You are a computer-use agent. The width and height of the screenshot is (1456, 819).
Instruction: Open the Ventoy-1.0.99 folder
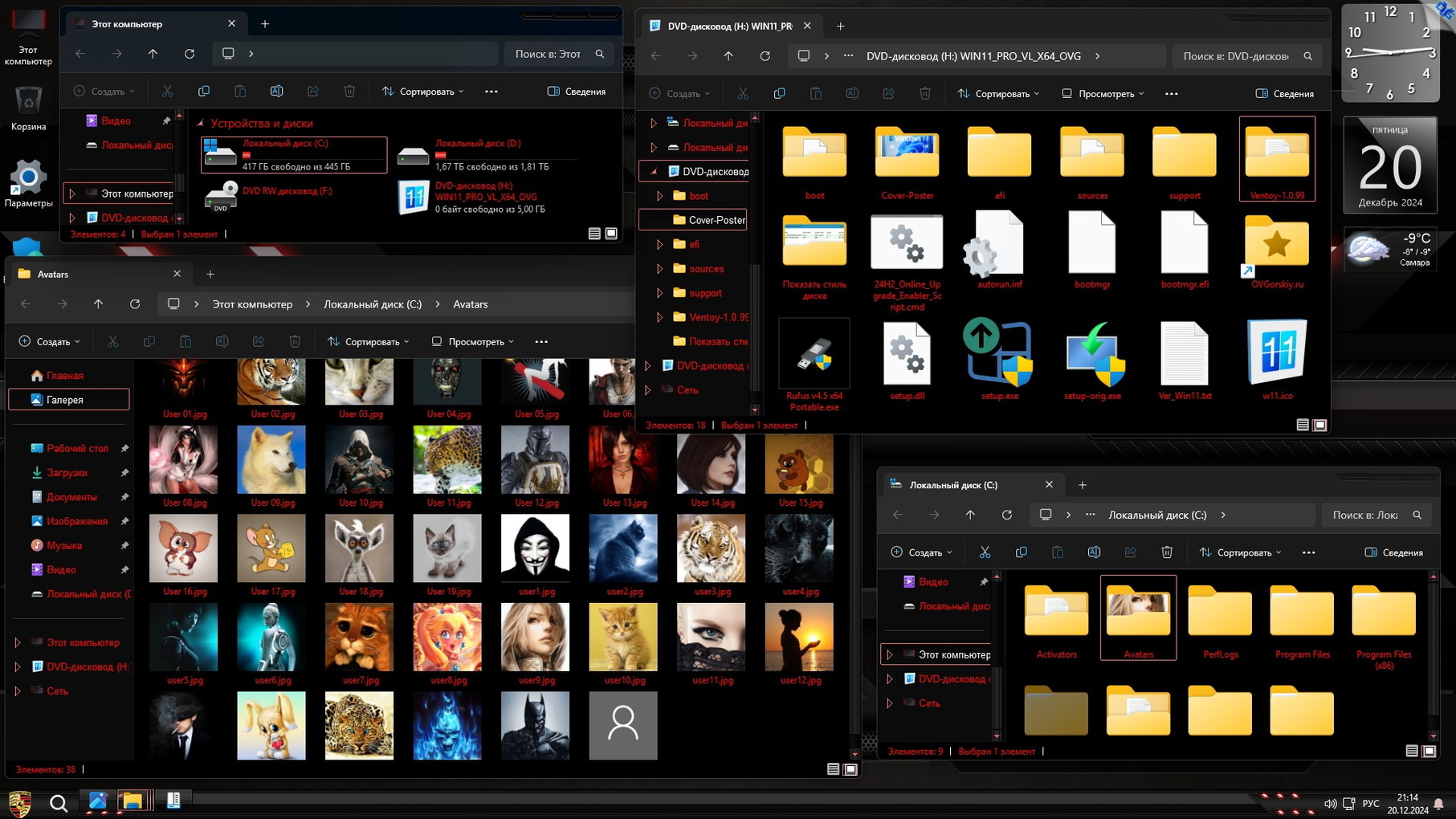(x=1277, y=159)
